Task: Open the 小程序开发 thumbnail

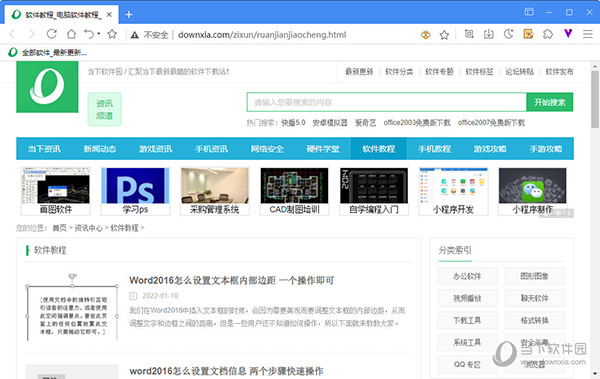Action: [x=453, y=191]
